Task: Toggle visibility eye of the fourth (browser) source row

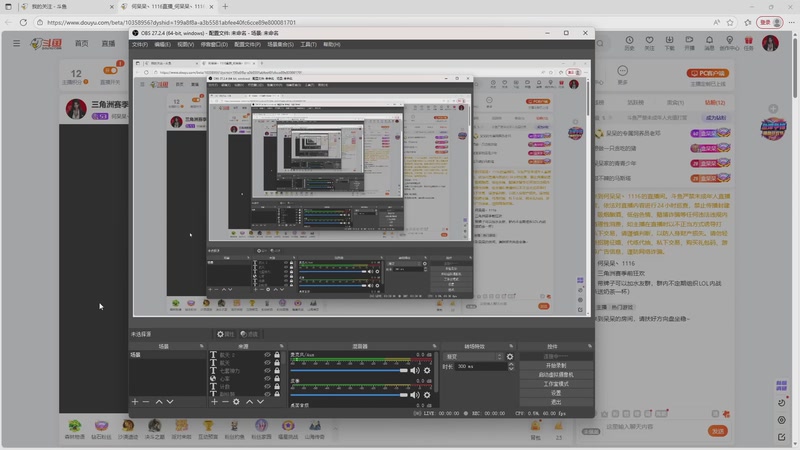Action: [267, 379]
